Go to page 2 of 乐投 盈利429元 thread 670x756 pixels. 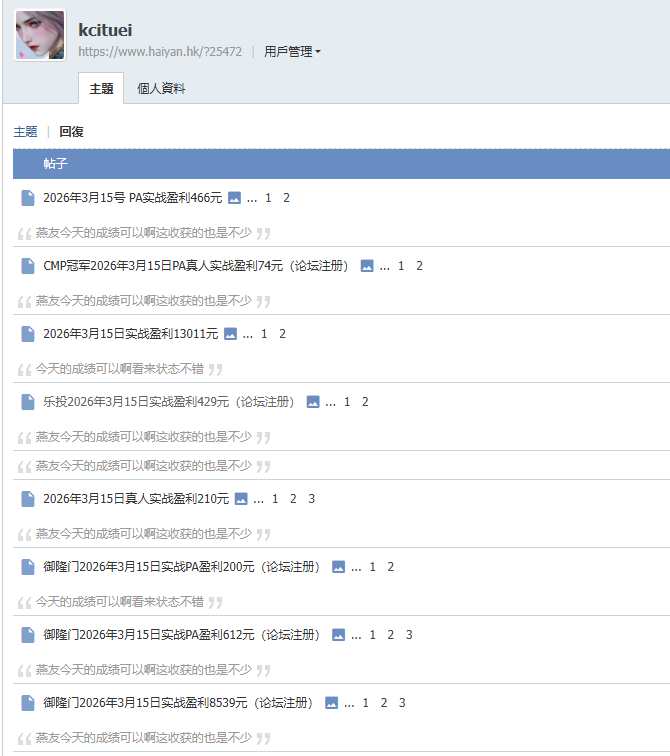pos(365,402)
